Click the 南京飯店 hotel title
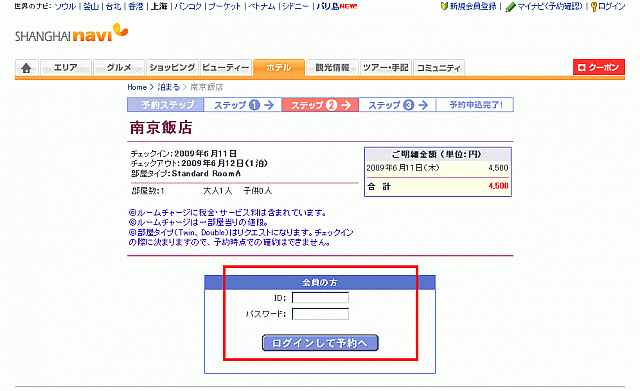This screenshot has width=640, height=391. [x=161, y=127]
